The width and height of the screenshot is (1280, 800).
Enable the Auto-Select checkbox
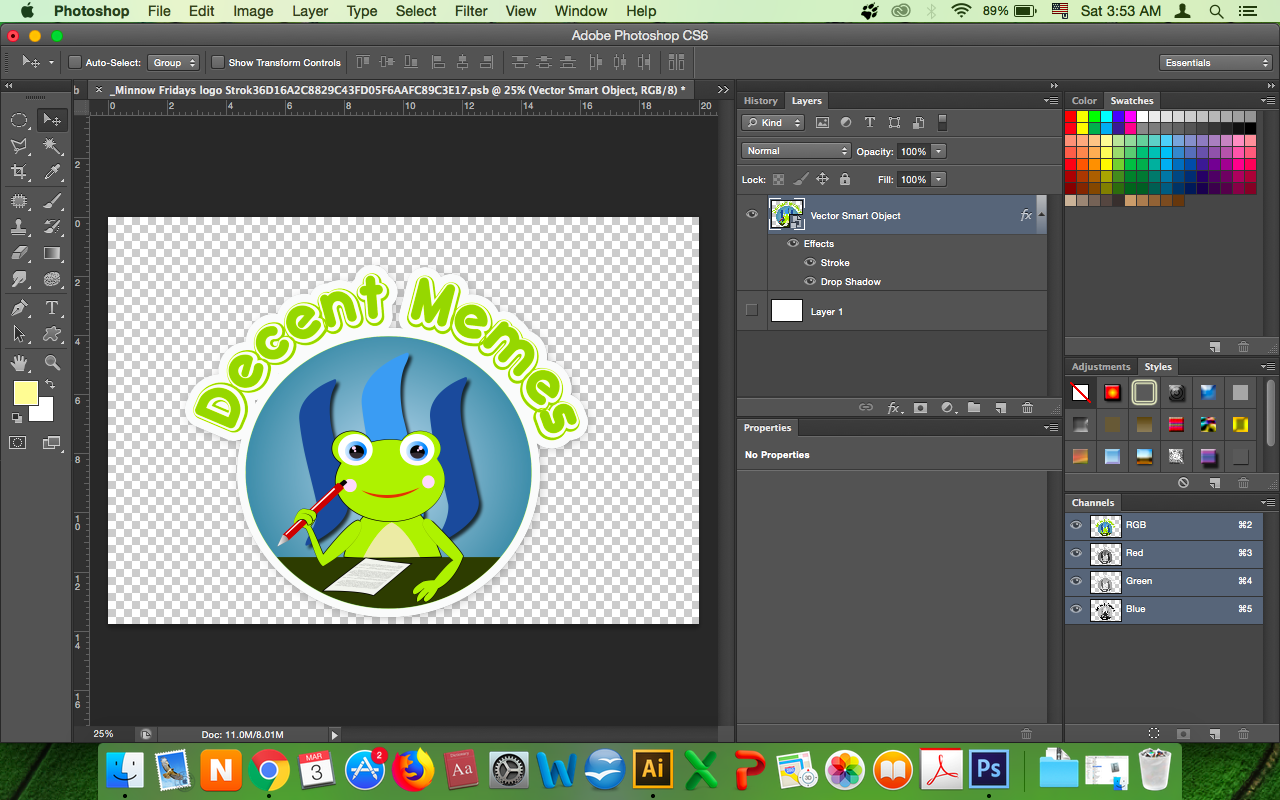pos(74,62)
